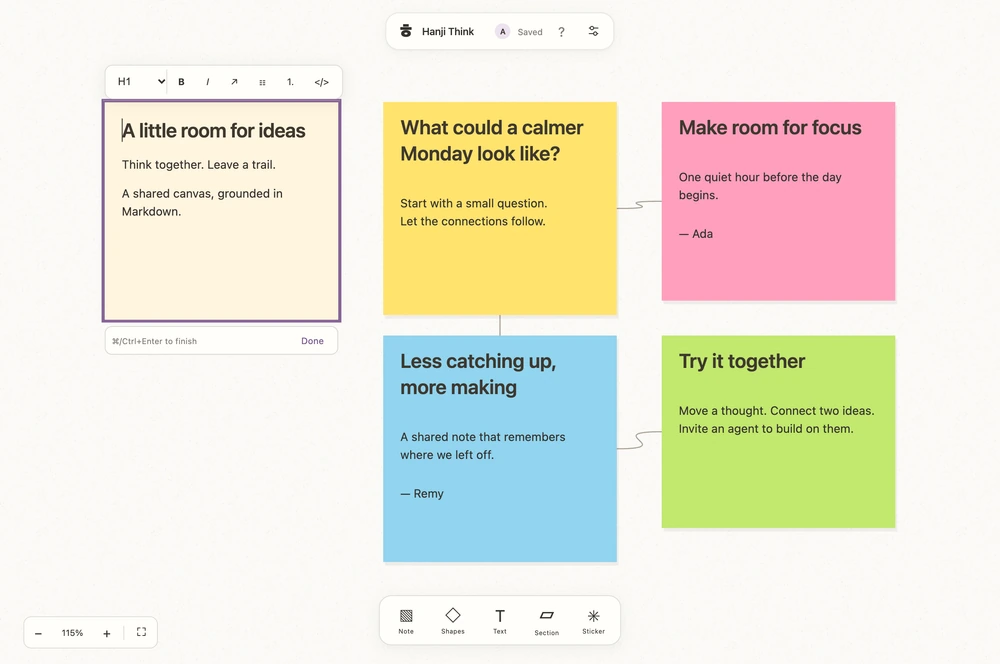Click the '⌘/Ctrl+Enter to finish' hint
Screen dimensions: 1000x664
[x=154, y=341]
